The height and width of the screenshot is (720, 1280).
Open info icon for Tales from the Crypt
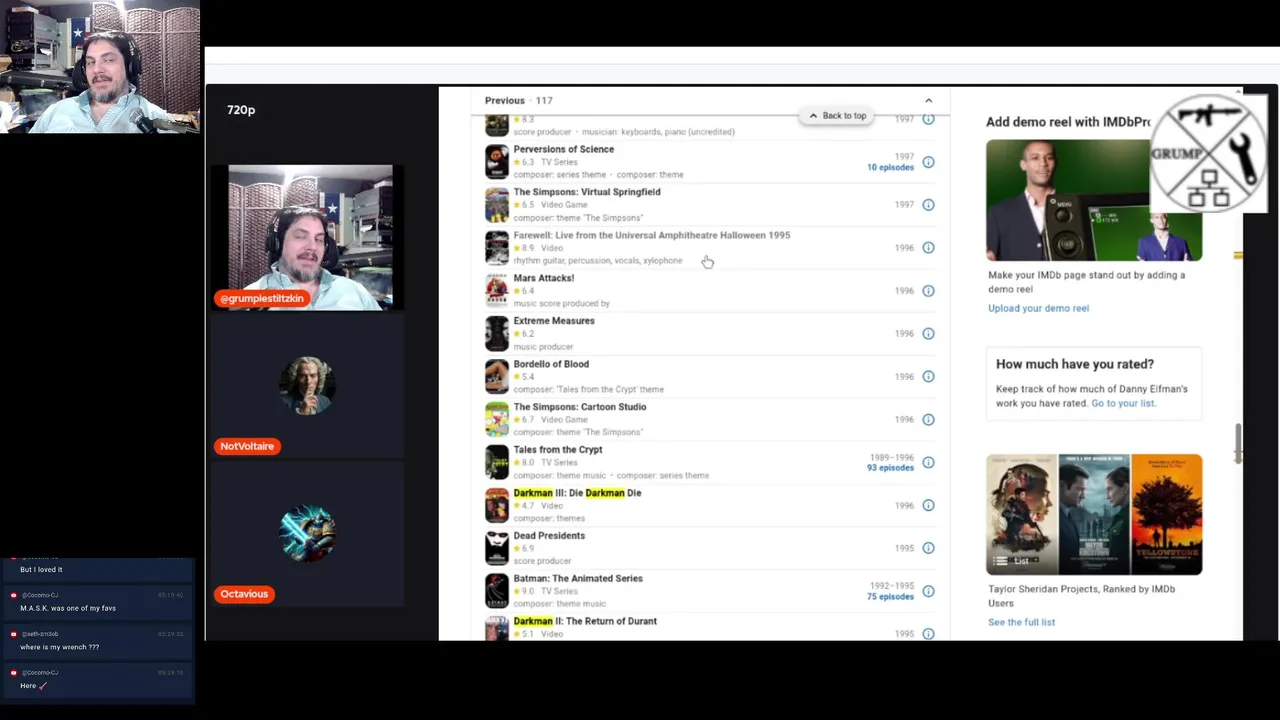click(928, 463)
